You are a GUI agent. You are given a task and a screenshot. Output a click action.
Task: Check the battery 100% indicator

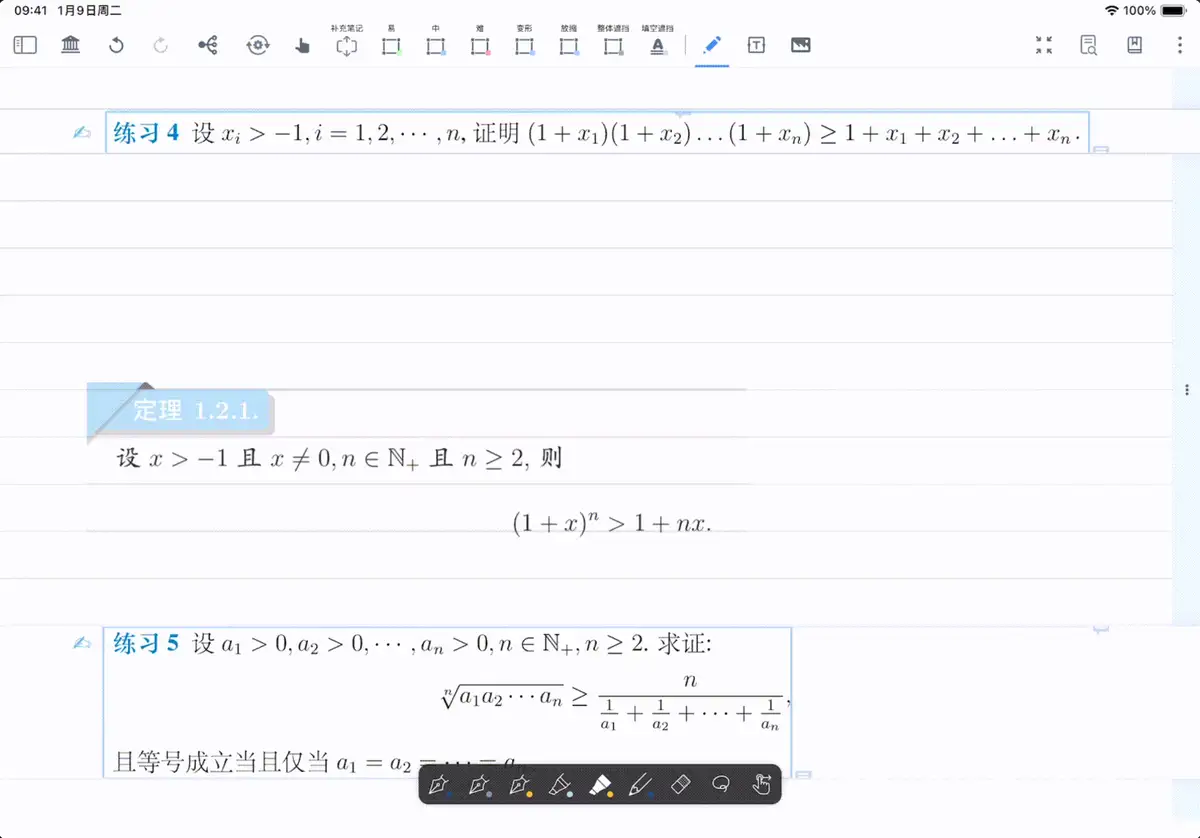(x=1155, y=10)
